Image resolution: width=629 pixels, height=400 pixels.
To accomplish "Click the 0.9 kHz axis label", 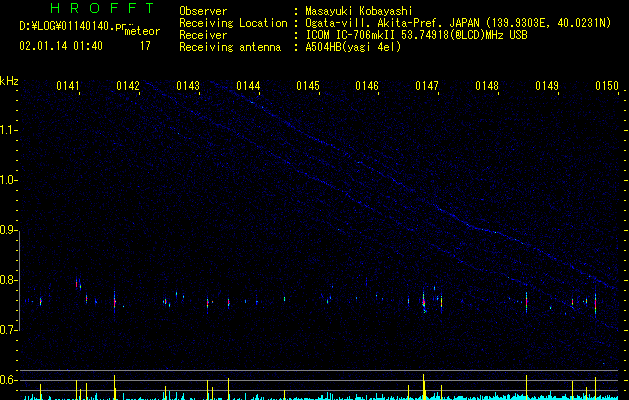I will point(8,230).
